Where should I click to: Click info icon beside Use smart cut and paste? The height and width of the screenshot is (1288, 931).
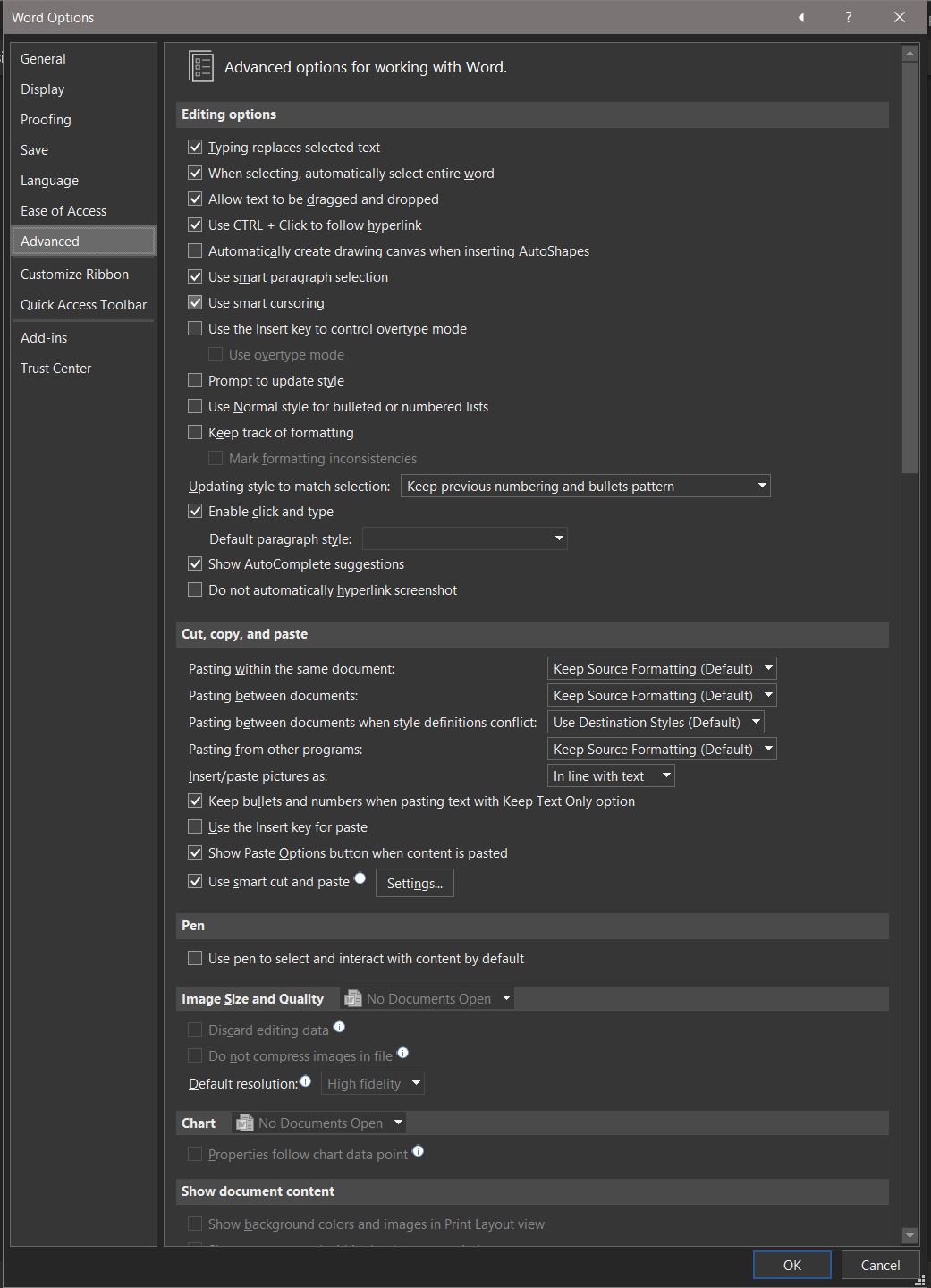coord(360,878)
